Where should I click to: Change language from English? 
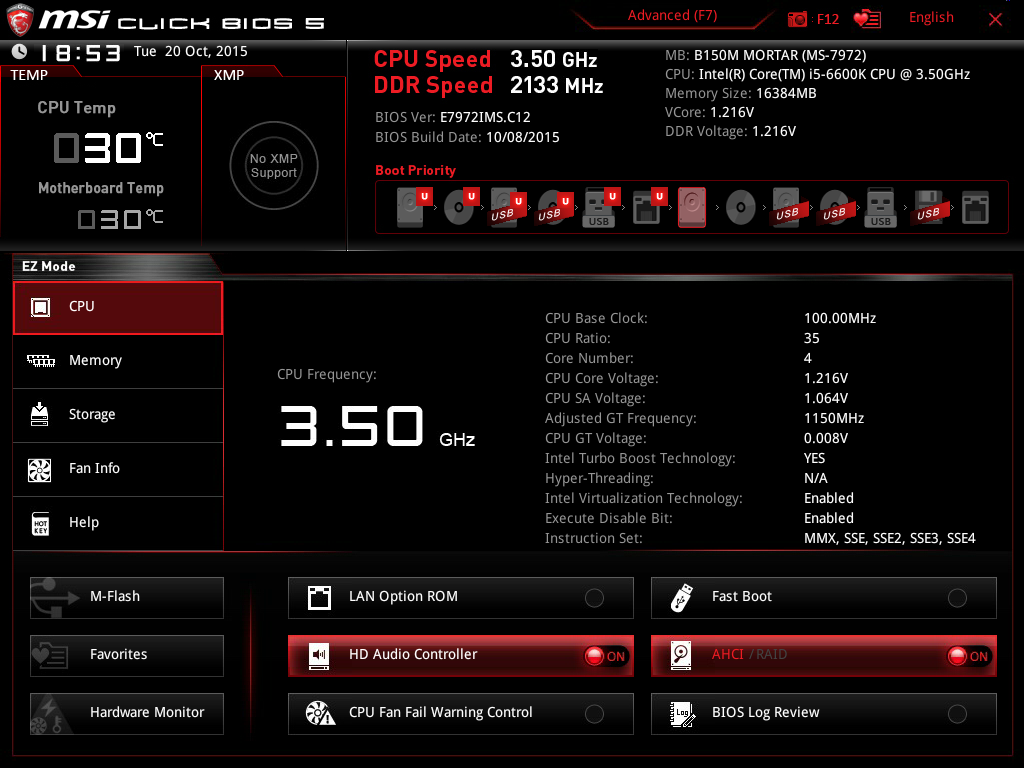pos(931,18)
